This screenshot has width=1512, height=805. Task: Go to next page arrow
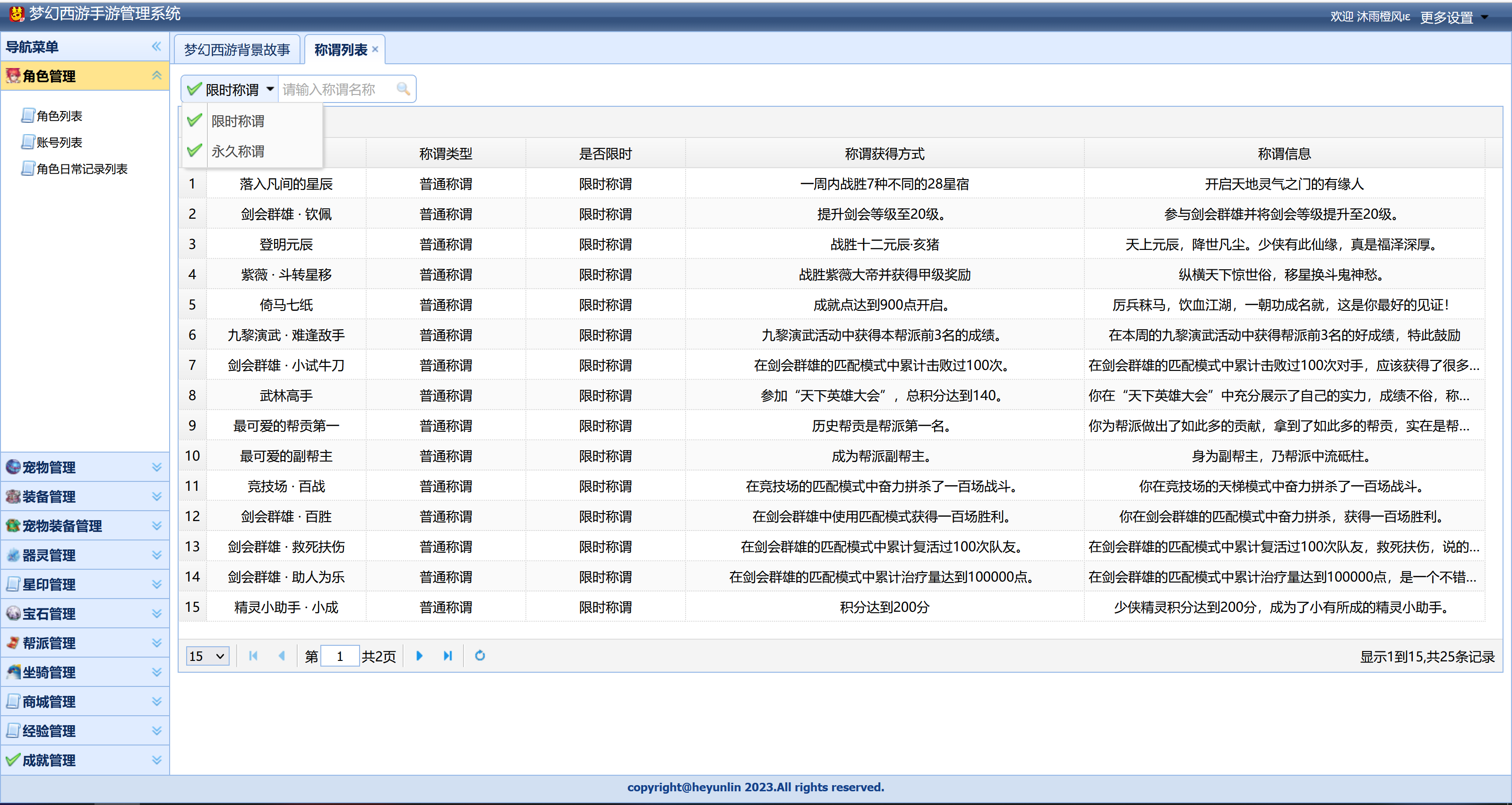coord(419,655)
